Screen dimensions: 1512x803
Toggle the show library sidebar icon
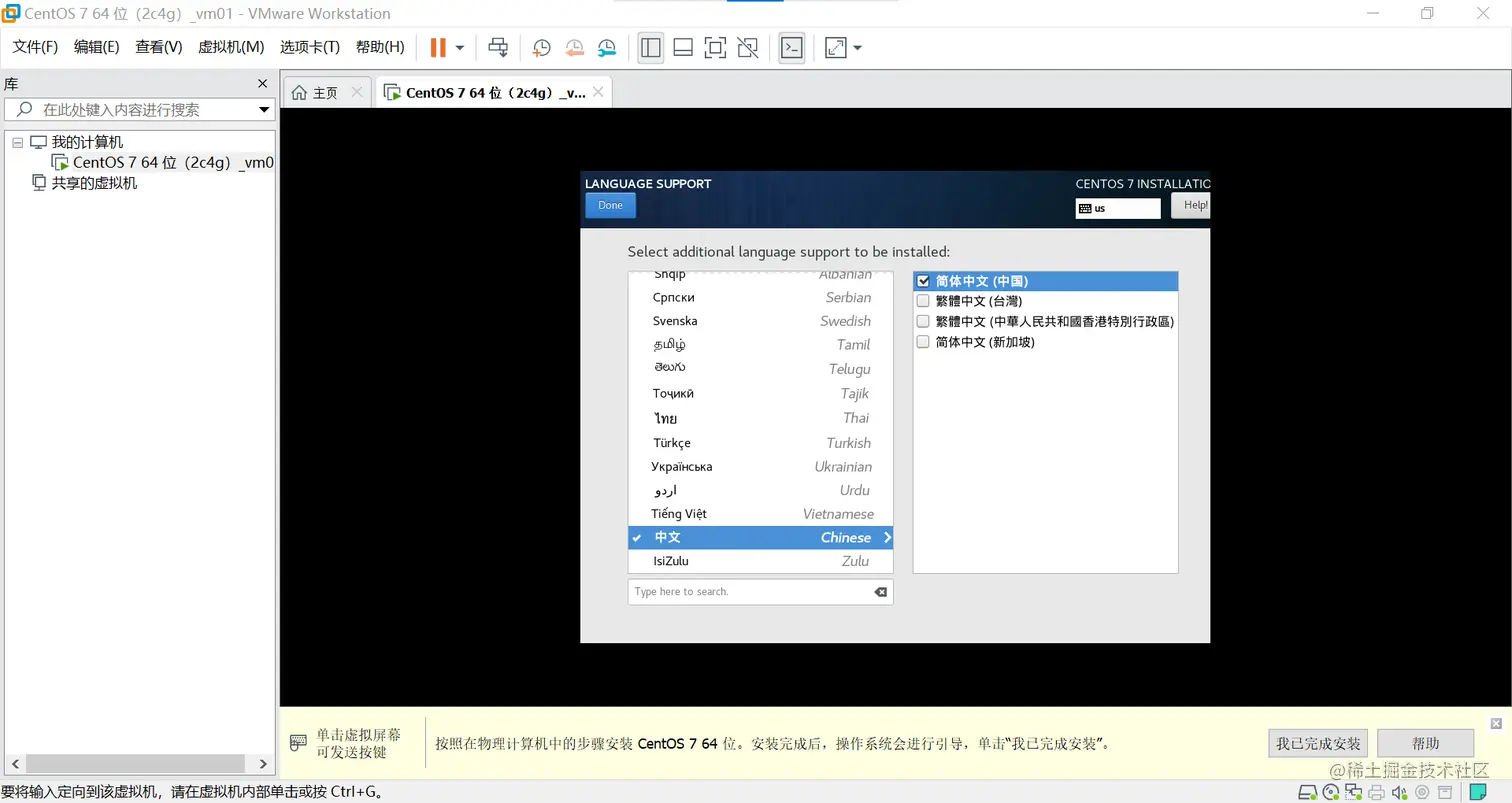pyautogui.click(x=651, y=47)
